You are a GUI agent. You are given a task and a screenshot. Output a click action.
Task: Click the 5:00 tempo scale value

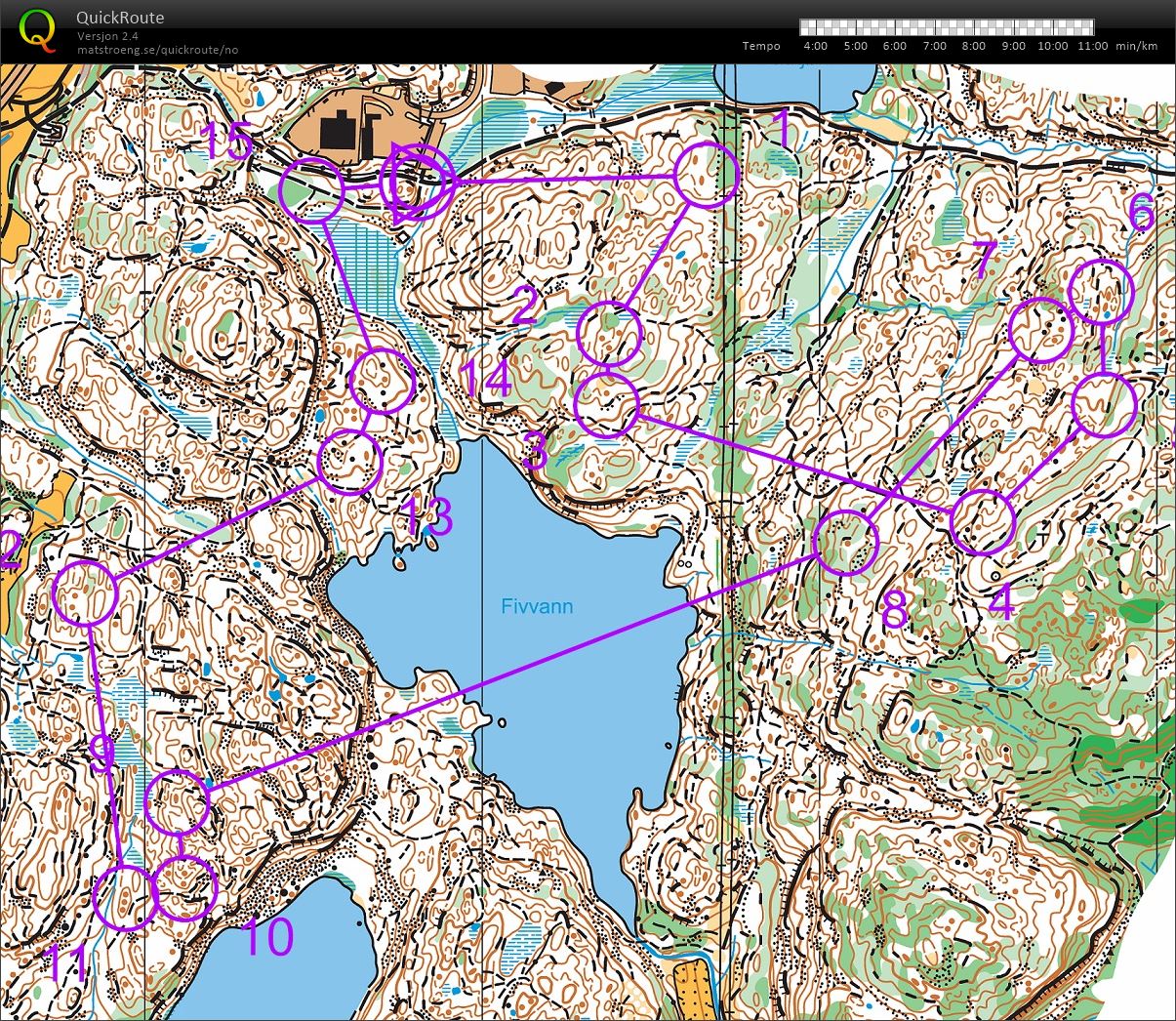(x=855, y=46)
